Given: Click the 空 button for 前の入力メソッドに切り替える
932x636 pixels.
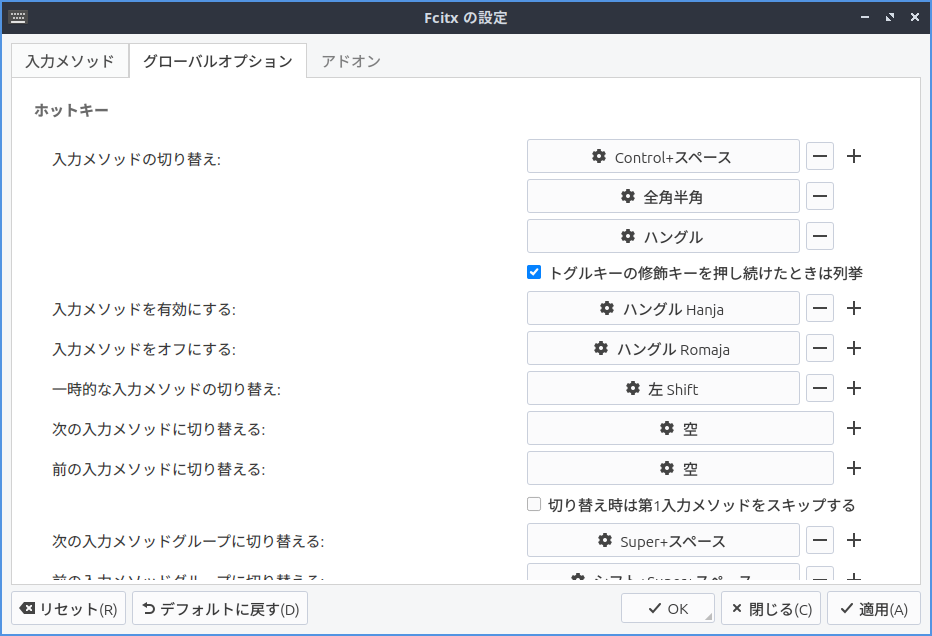Looking at the screenshot, I should coord(680,468).
